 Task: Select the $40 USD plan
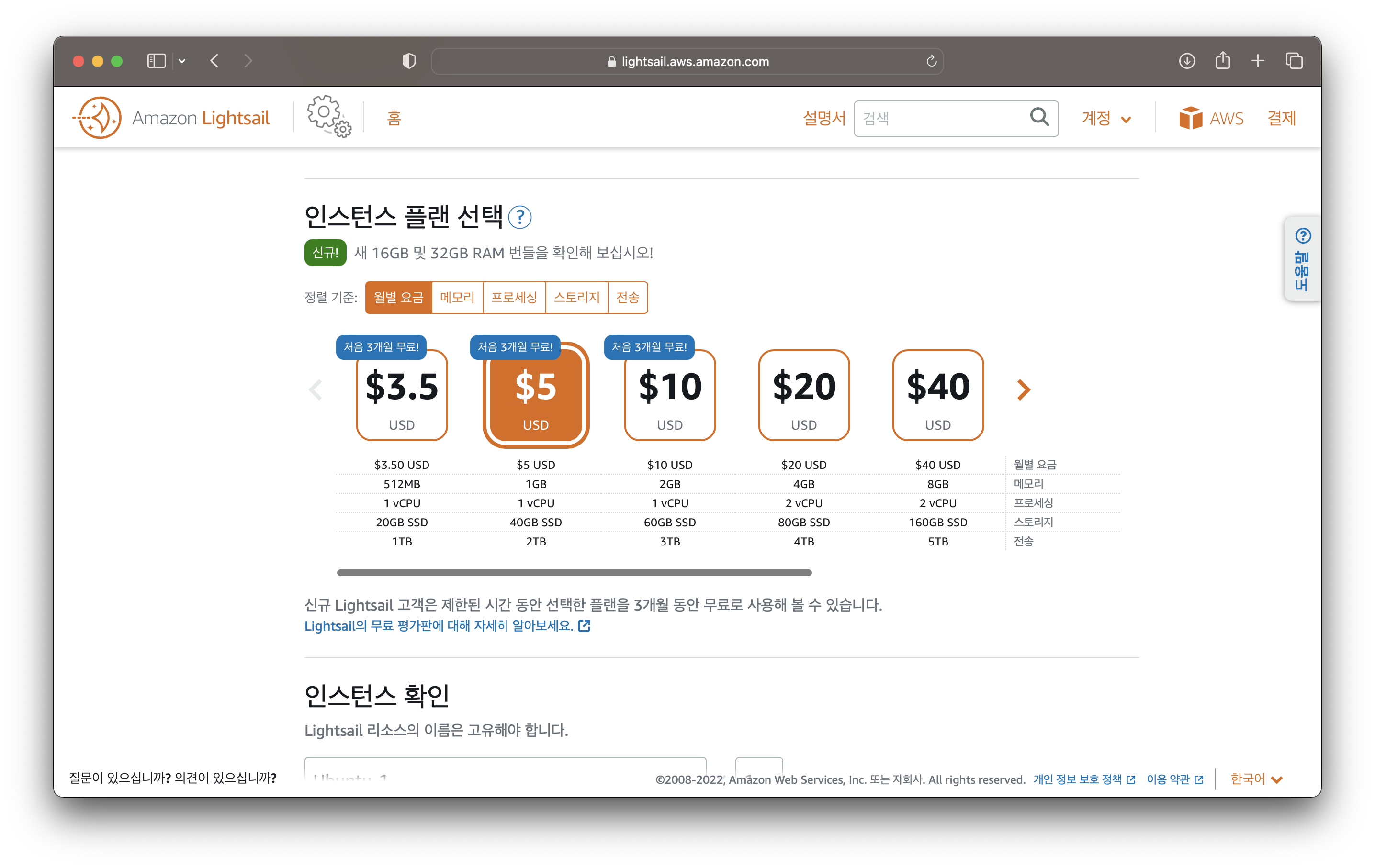937,395
